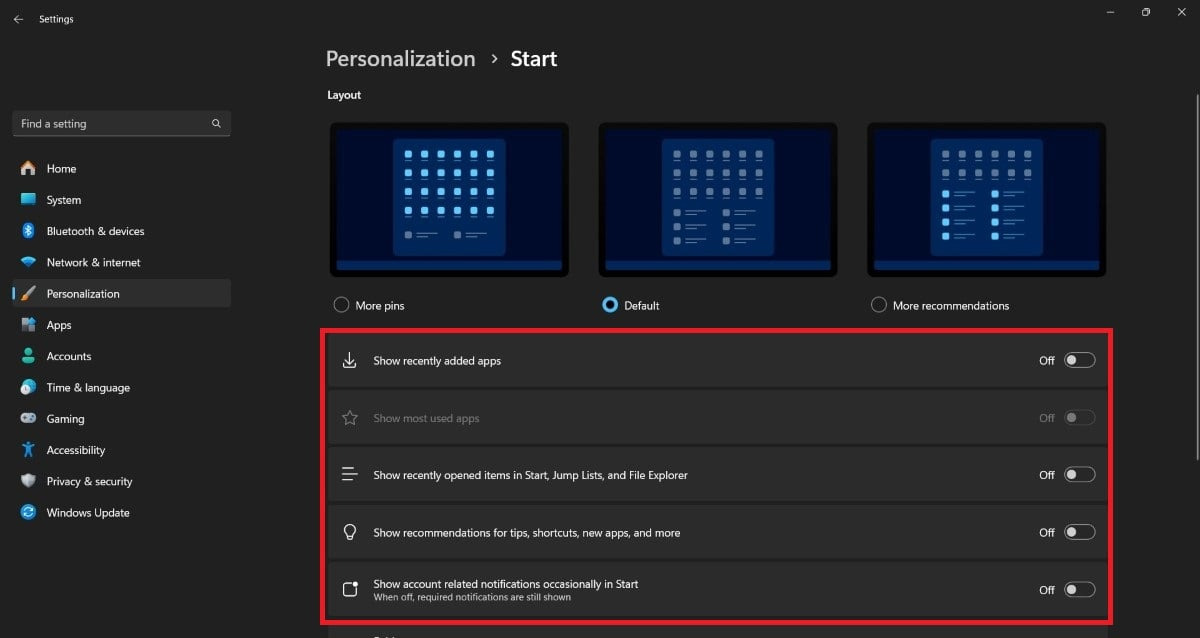Open Privacy & security label
The image size is (1200, 638).
pos(89,481)
